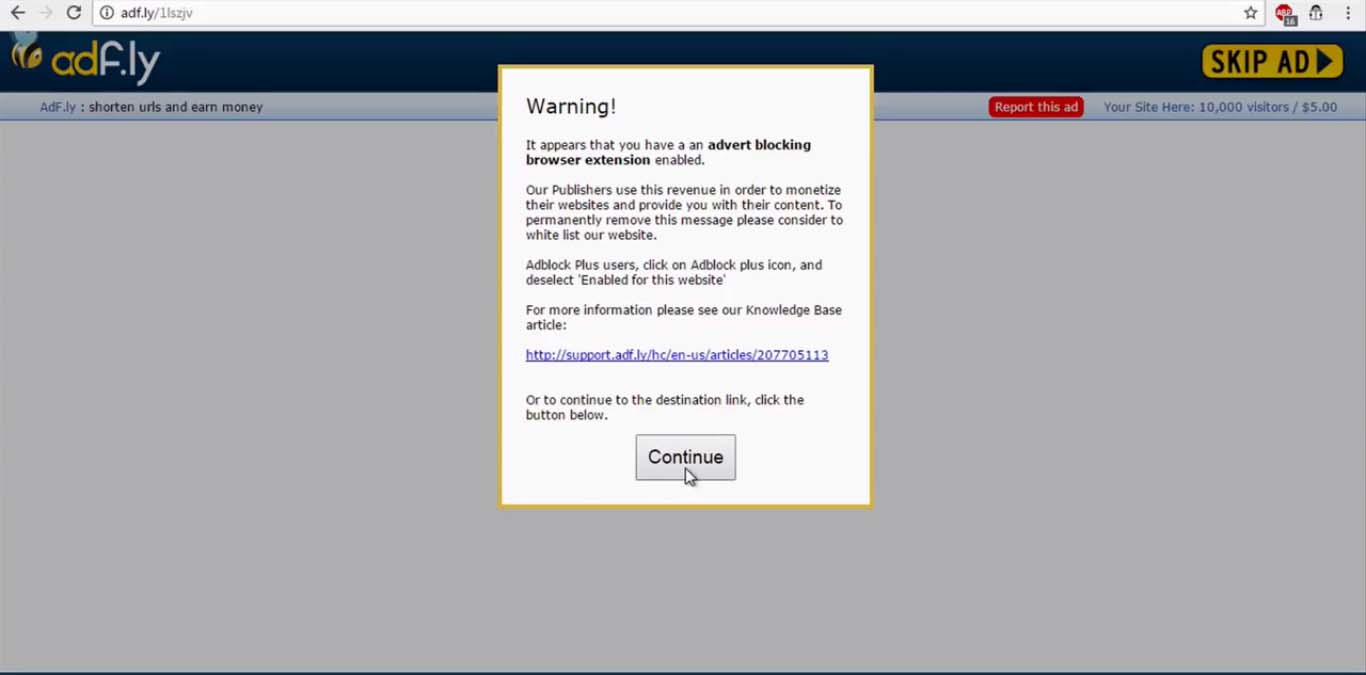This screenshot has height=675, width=1366.
Task: Click the AdF.ly link in the subheader
Action: pyautogui.click(x=58, y=107)
